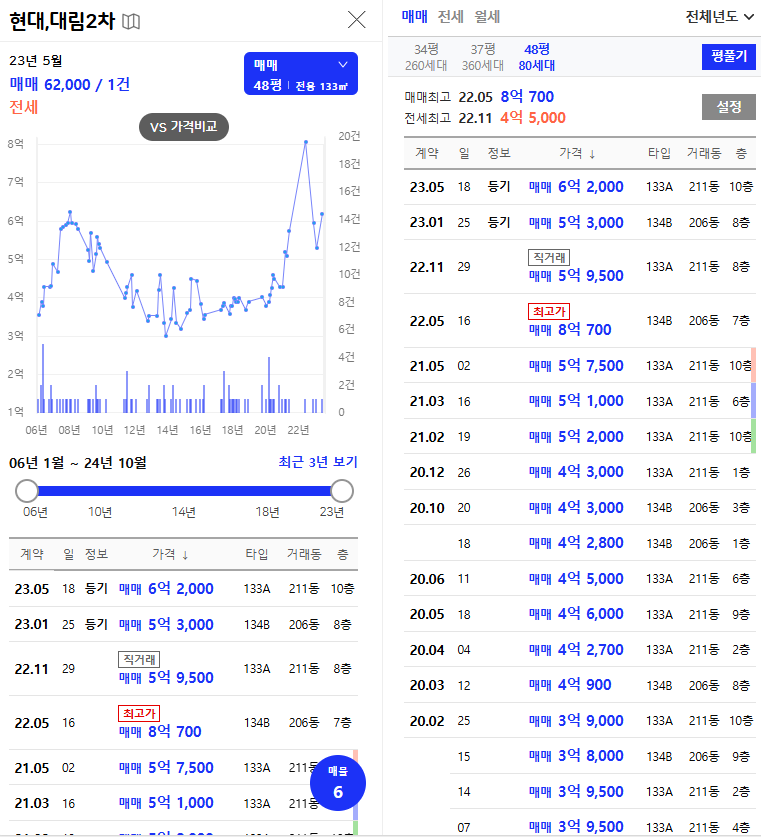Select the 매매 3억 8,000 row
Image resolution: width=761 pixels, height=837 pixels.
point(580,756)
